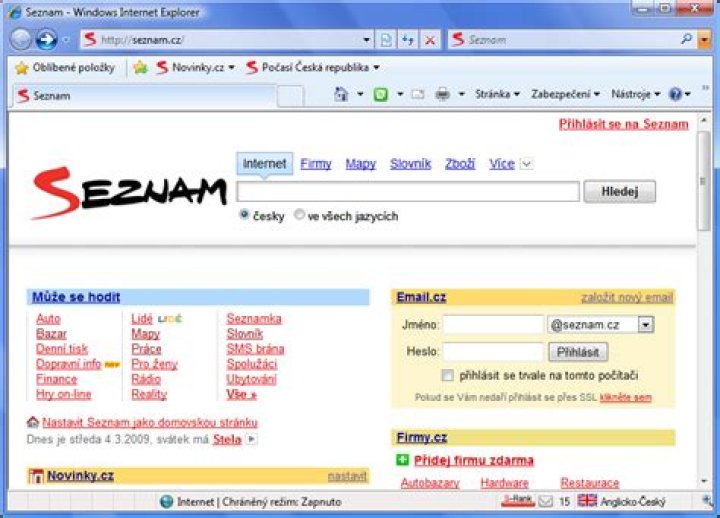720x518 pixels.
Task: Select the ve všech jazycích radio button
Action: pyautogui.click(x=299, y=214)
